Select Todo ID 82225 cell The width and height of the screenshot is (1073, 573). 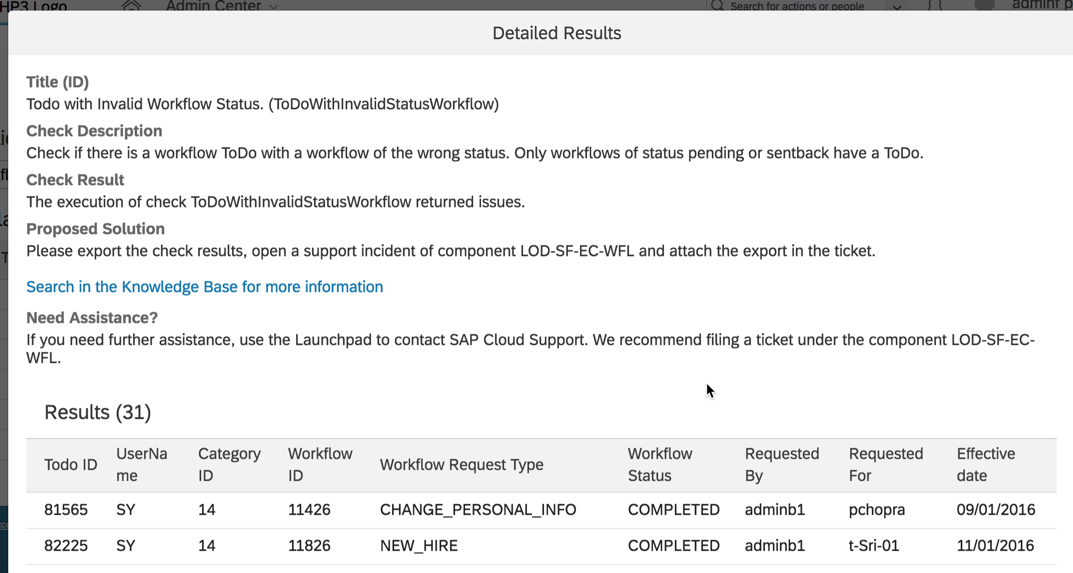point(66,546)
